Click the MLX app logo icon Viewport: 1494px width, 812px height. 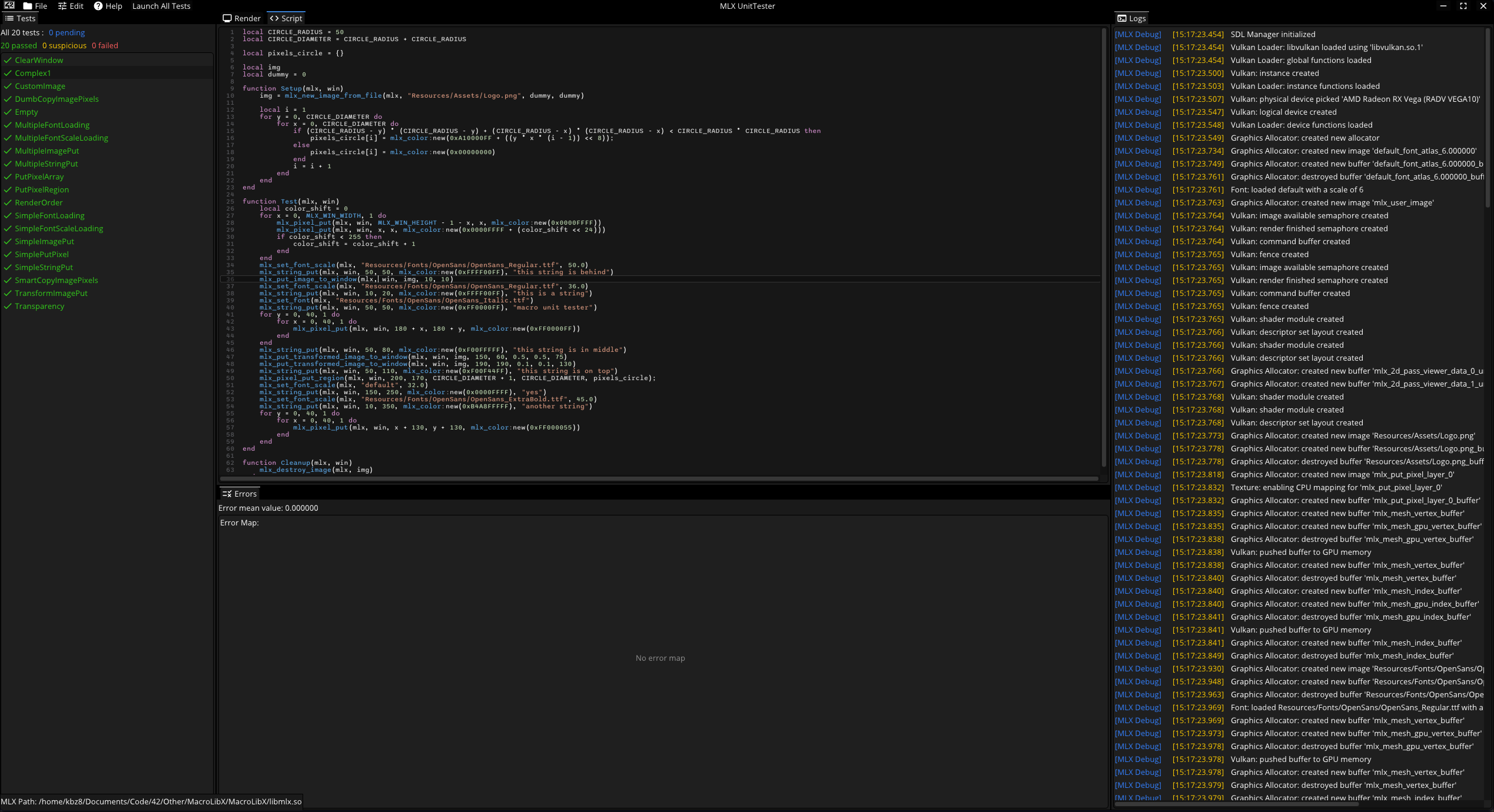(9, 6)
